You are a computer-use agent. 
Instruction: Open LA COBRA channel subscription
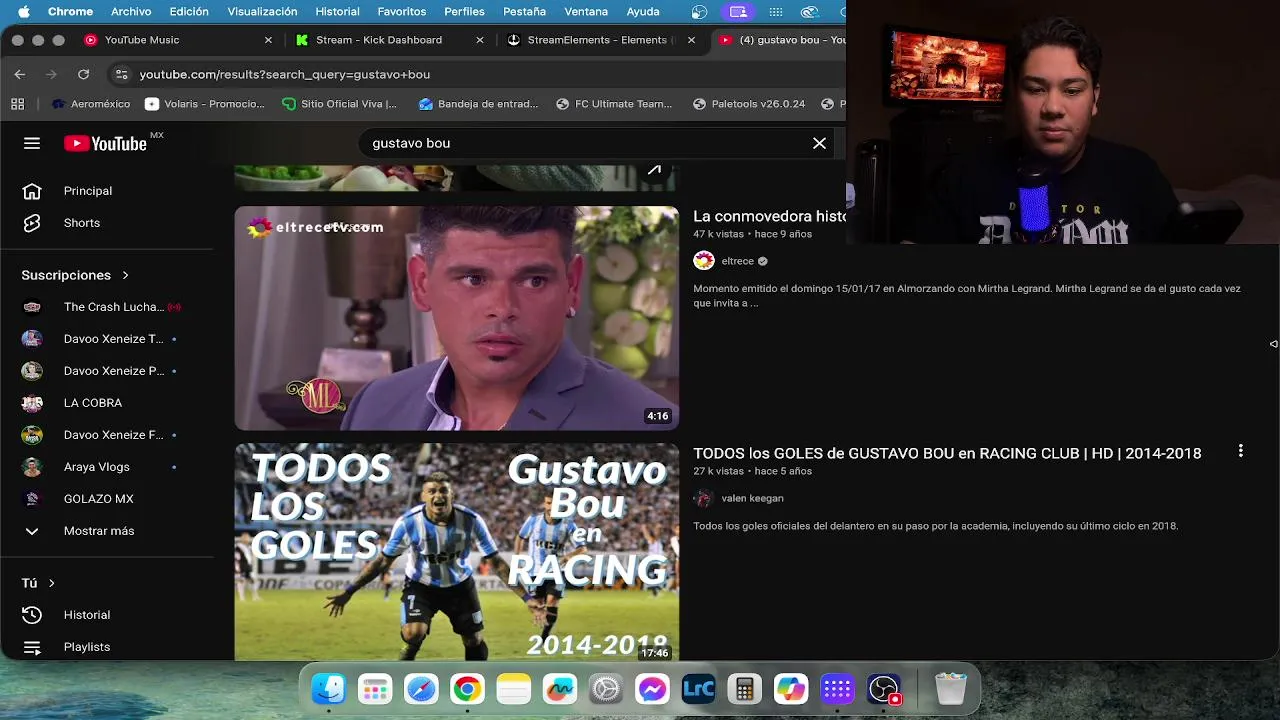tap(93, 403)
